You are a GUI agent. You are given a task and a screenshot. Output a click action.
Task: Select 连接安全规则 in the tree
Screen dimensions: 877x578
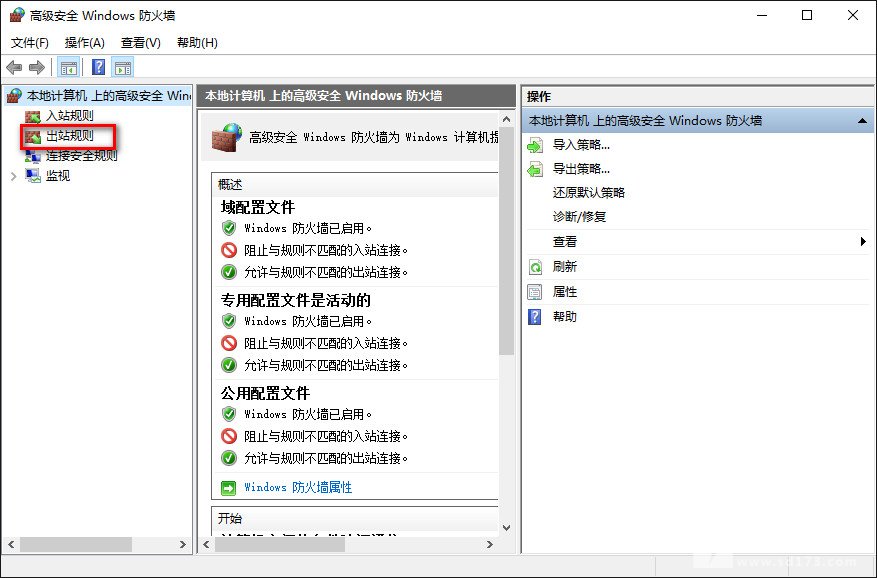pyautogui.click(x=82, y=156)
